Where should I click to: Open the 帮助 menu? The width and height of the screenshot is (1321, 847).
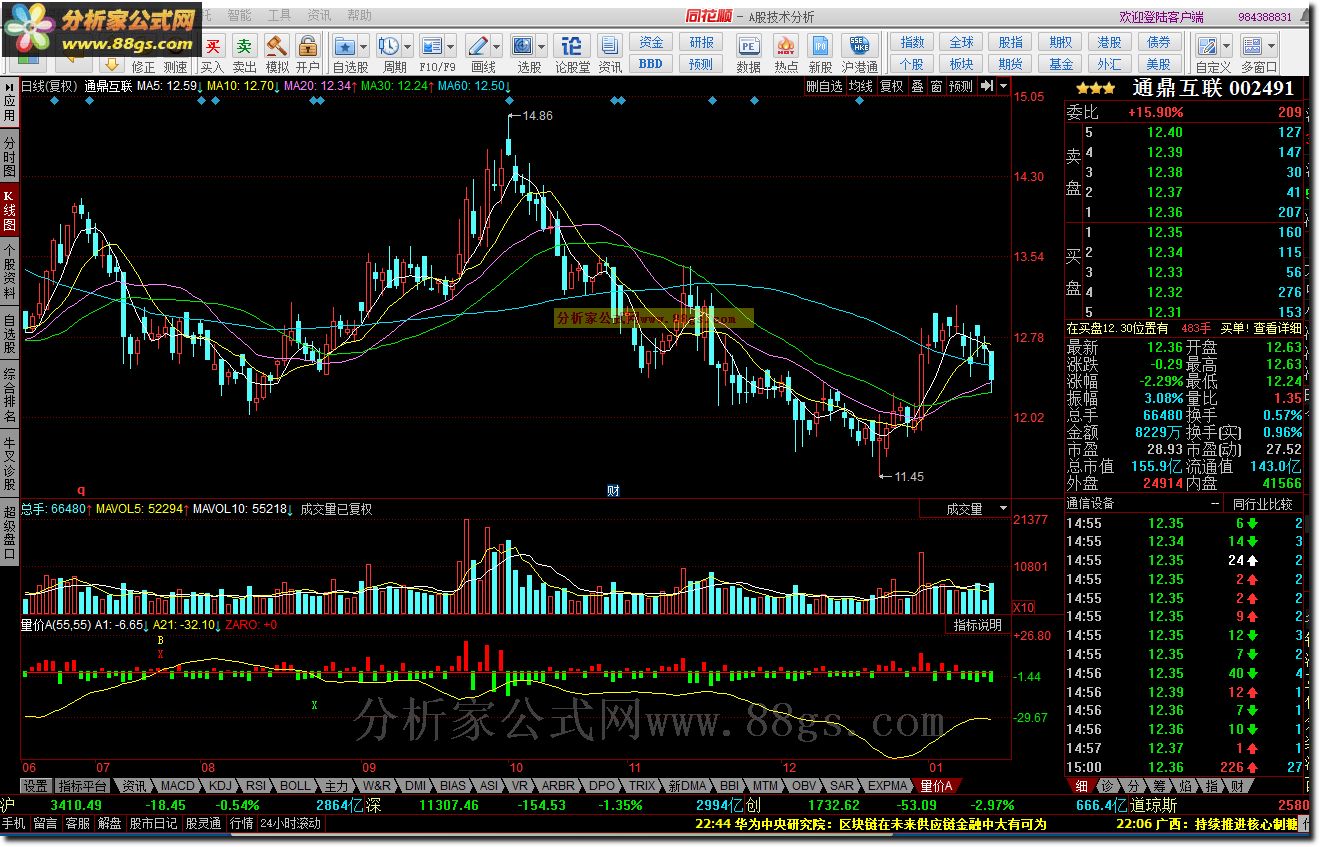pos(359,15)
